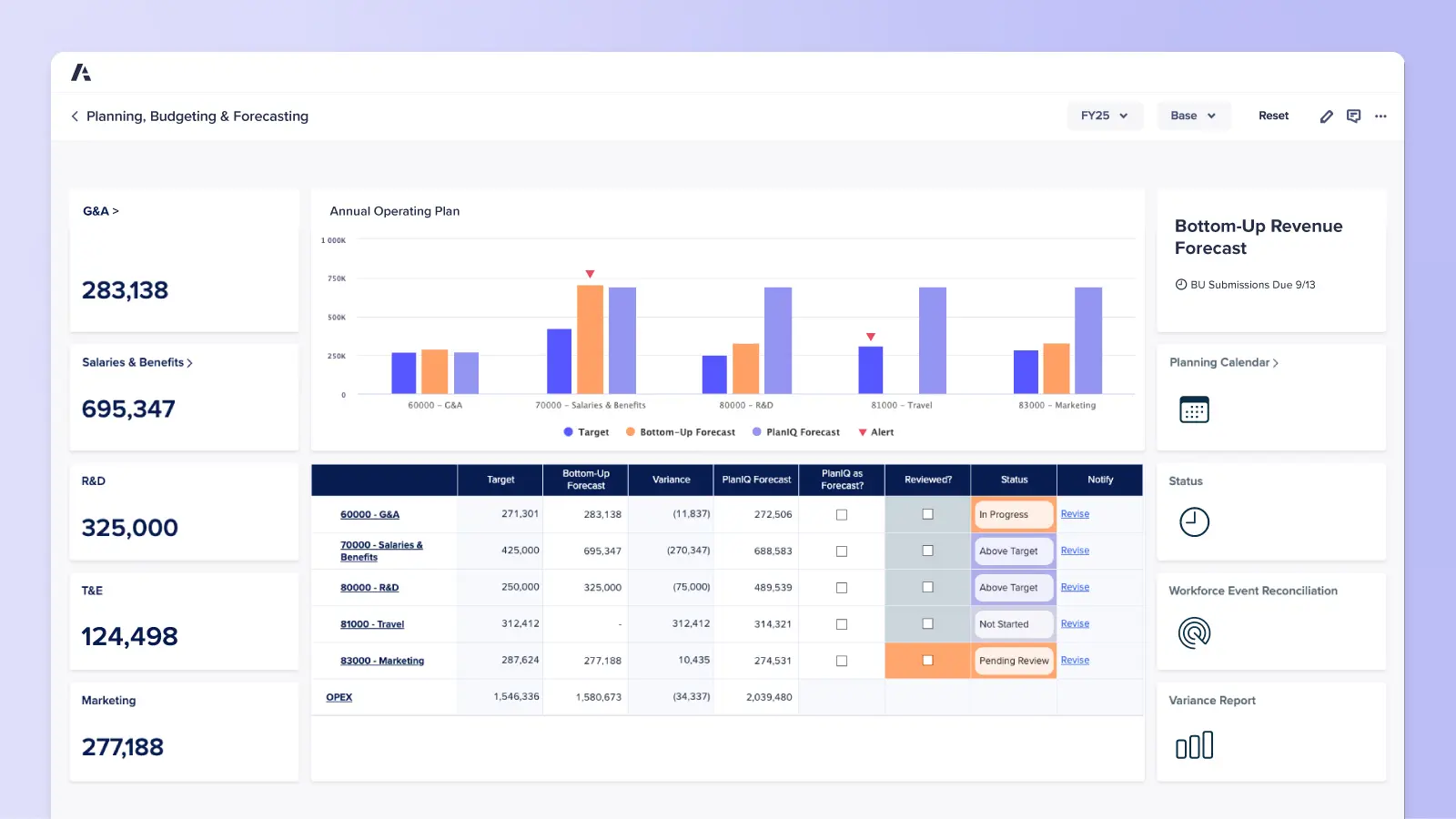
Task: Open the ellipsis overflow menu icon
Action: pyautogui.click(x=1380, y=116)
